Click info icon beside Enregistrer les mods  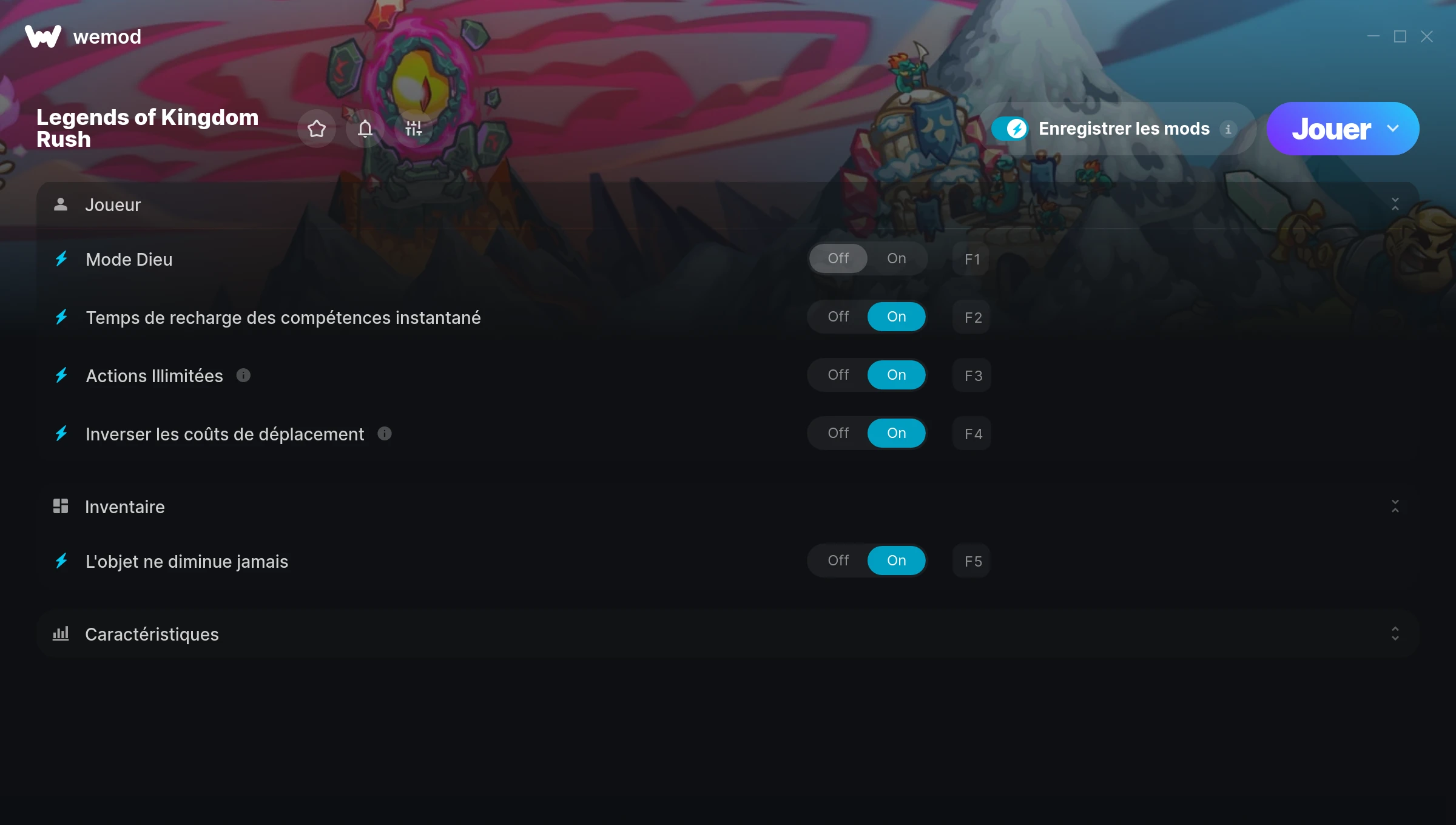(1228, 129)
